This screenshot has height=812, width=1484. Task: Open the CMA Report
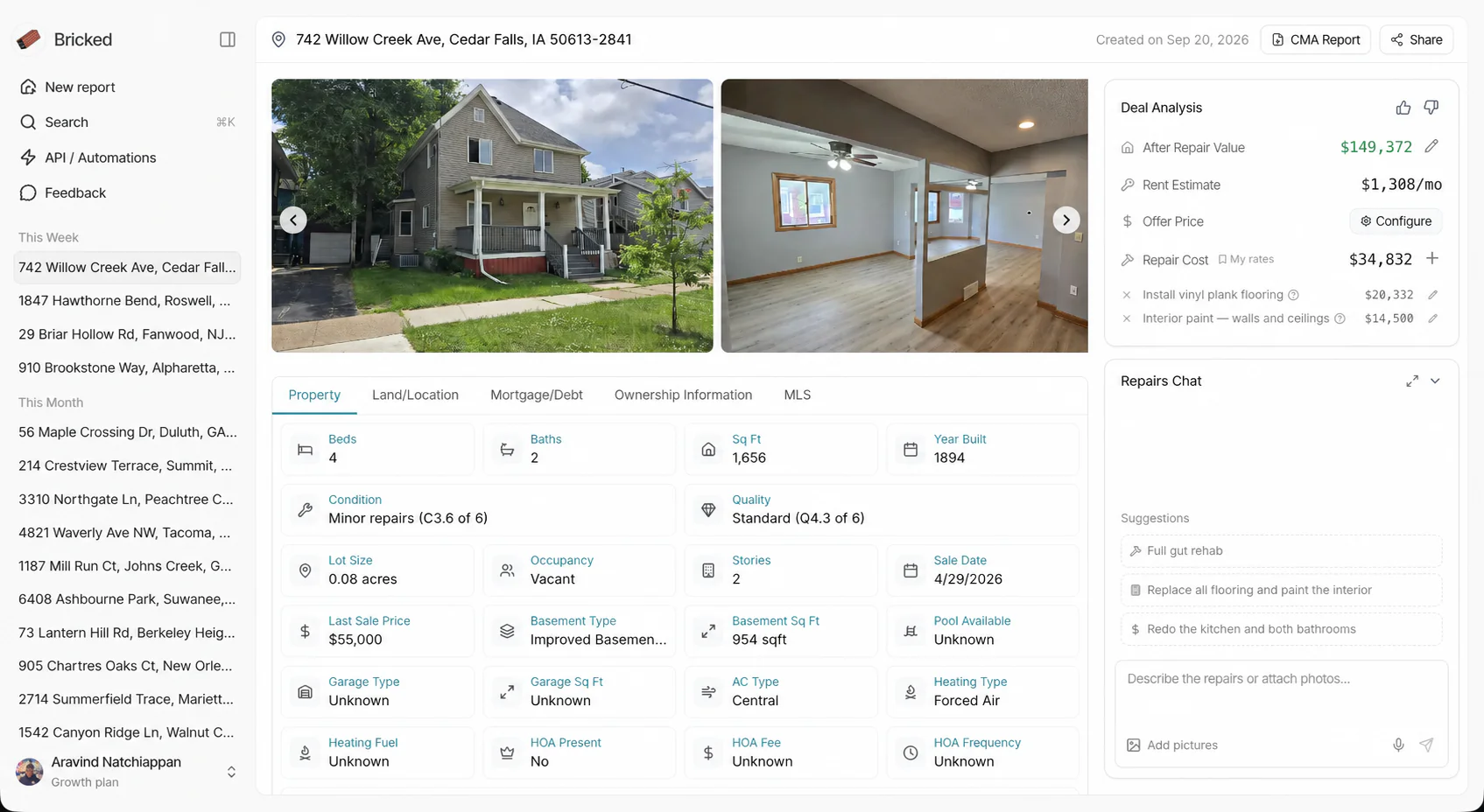[1315, 39]
